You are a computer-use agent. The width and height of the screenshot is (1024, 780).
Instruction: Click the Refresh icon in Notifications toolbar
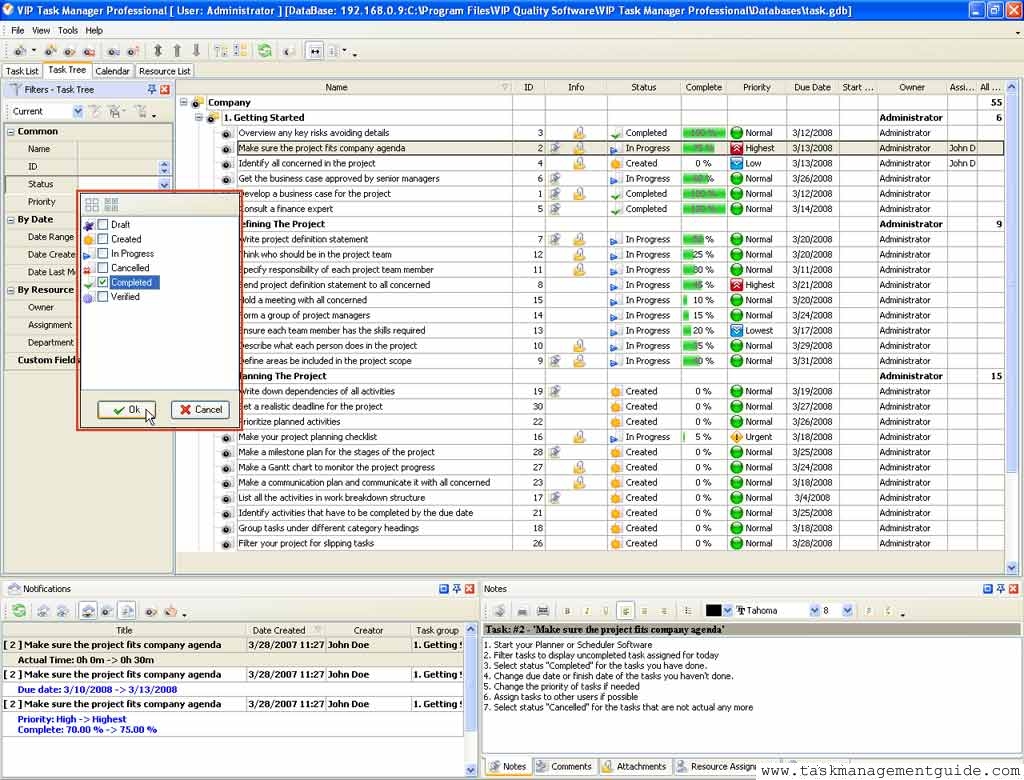point(19,611)
